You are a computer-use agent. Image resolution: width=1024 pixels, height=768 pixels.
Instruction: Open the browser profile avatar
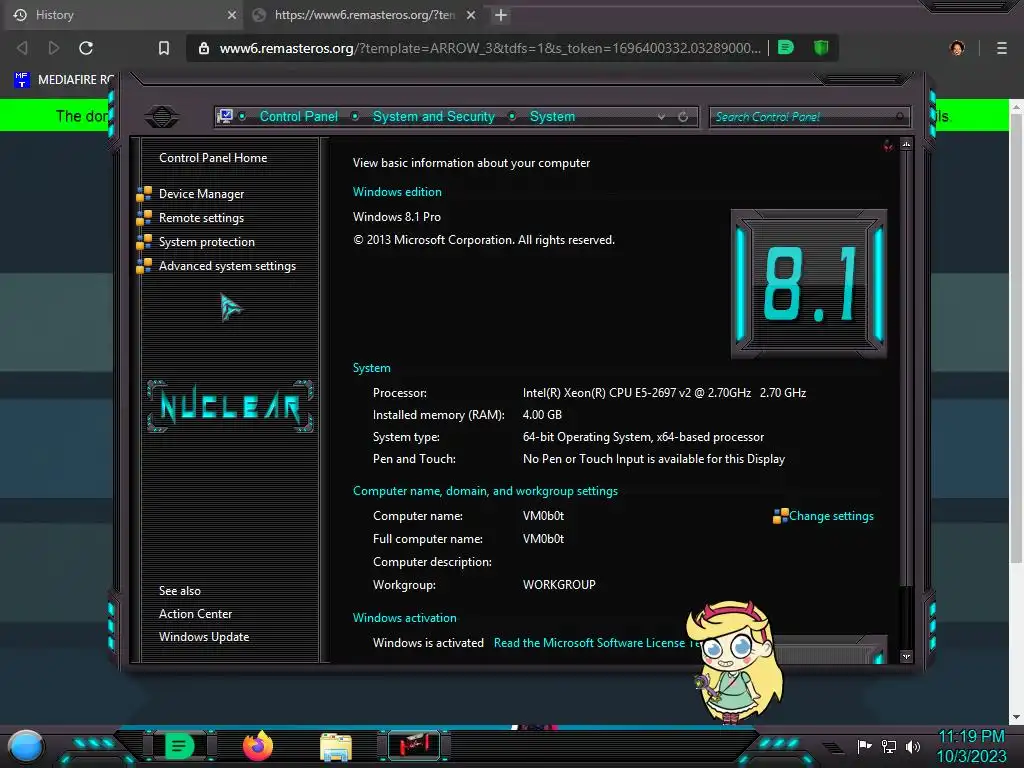pos(957,48)
